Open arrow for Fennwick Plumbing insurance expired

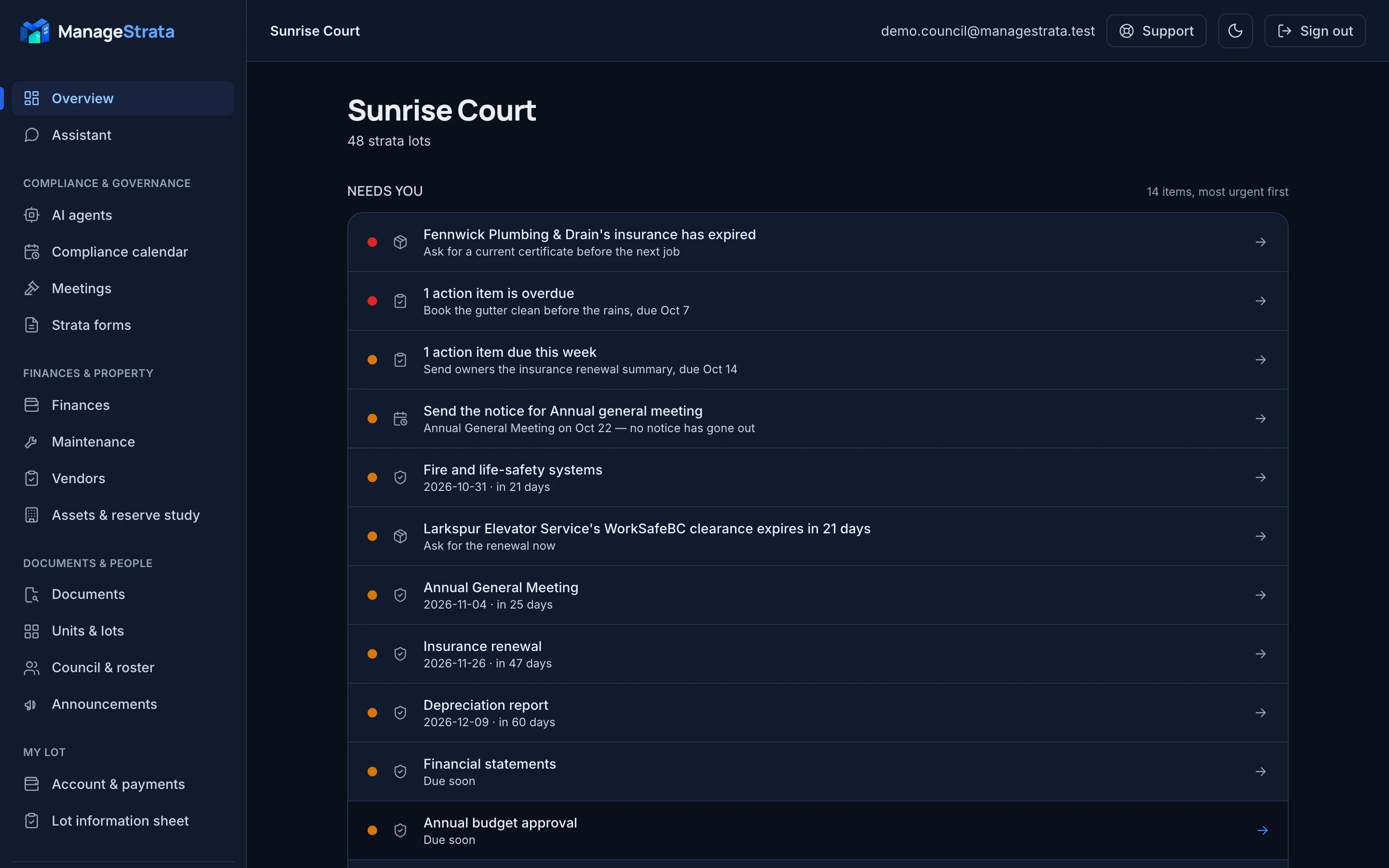1260,242
